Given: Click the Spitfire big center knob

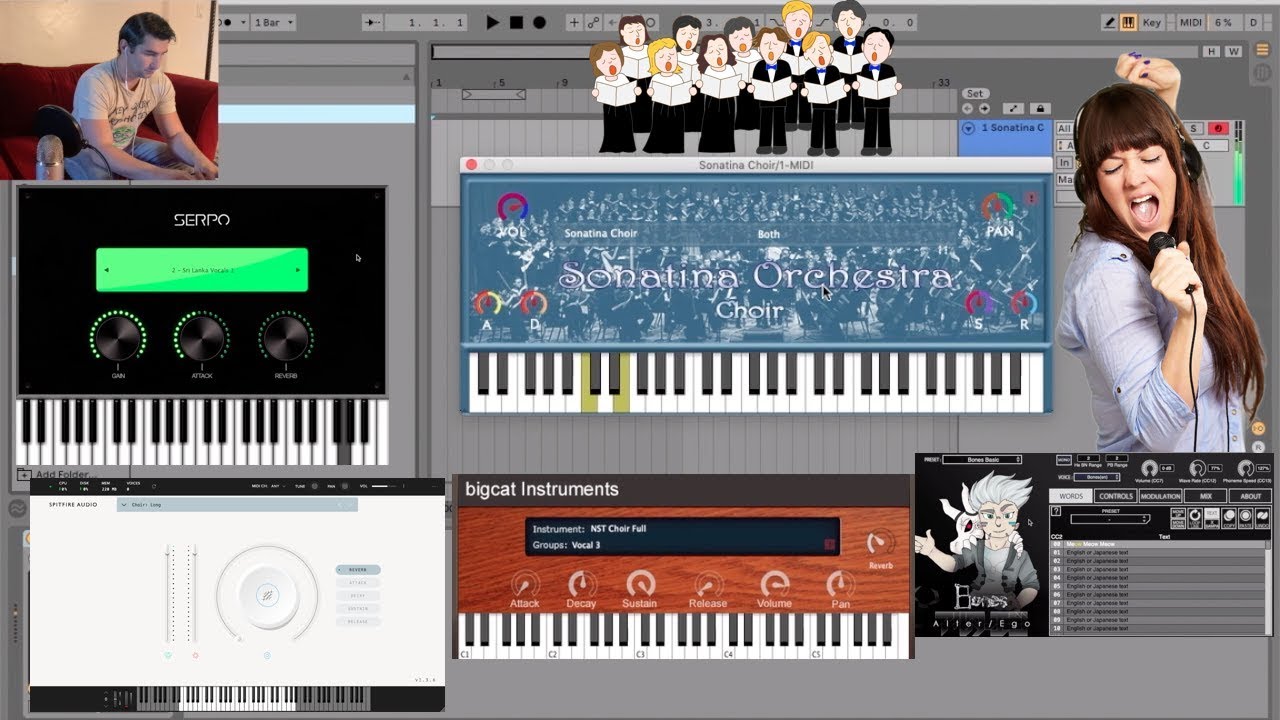Looking at the screenshot, I should pyautogui.click(x=267, y=595).
